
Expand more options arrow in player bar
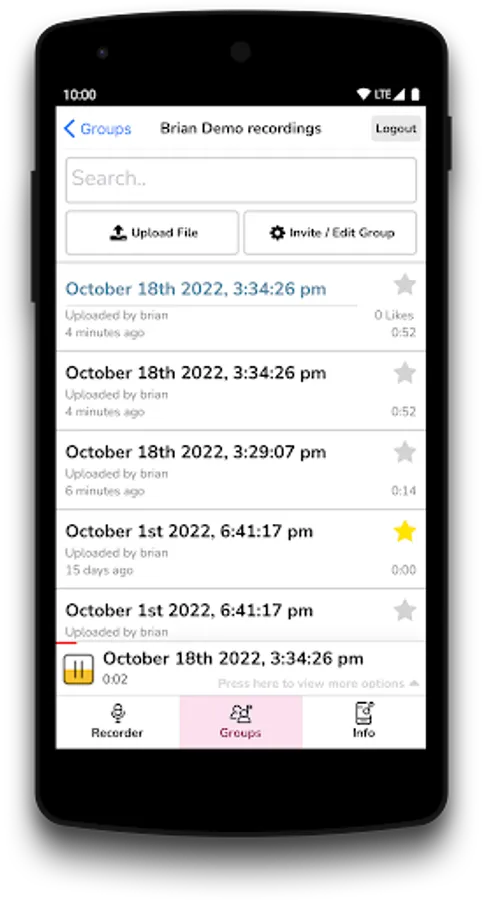click(x=414, y=684)
